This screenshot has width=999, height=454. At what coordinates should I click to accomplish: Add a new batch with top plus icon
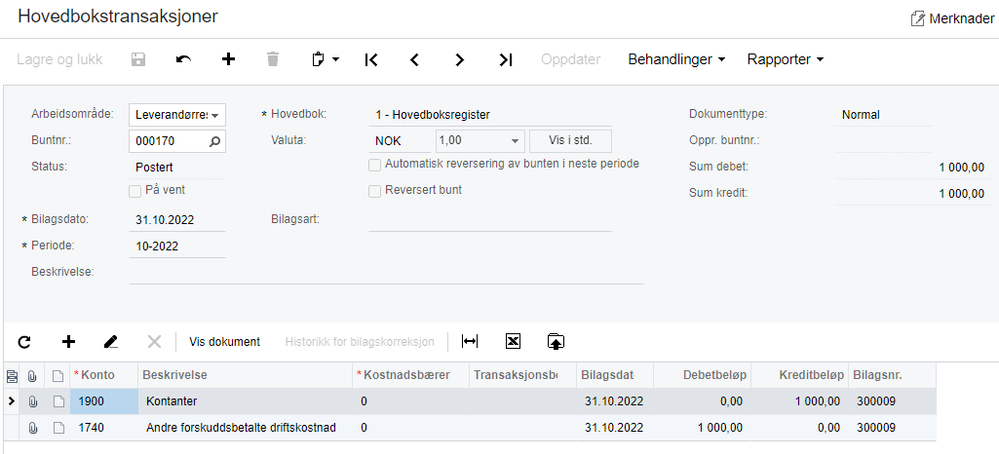pos(228,59)
